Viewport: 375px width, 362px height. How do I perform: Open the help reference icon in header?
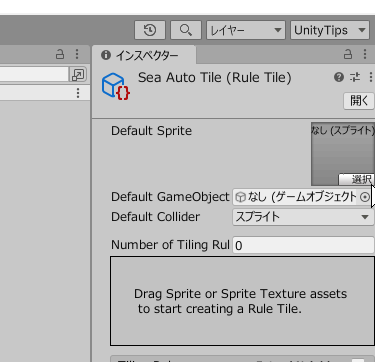pos(339,77)
